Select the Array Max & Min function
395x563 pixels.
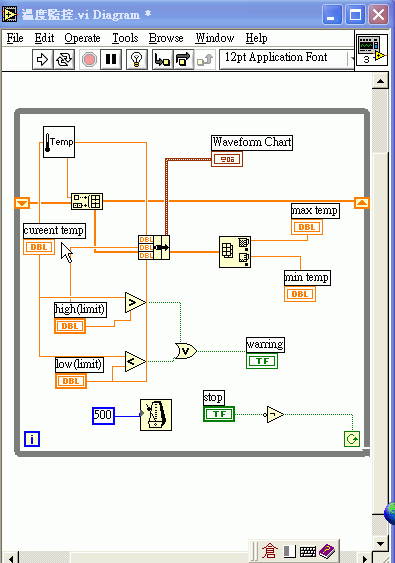pyautogui.click(x=235, y=252)
